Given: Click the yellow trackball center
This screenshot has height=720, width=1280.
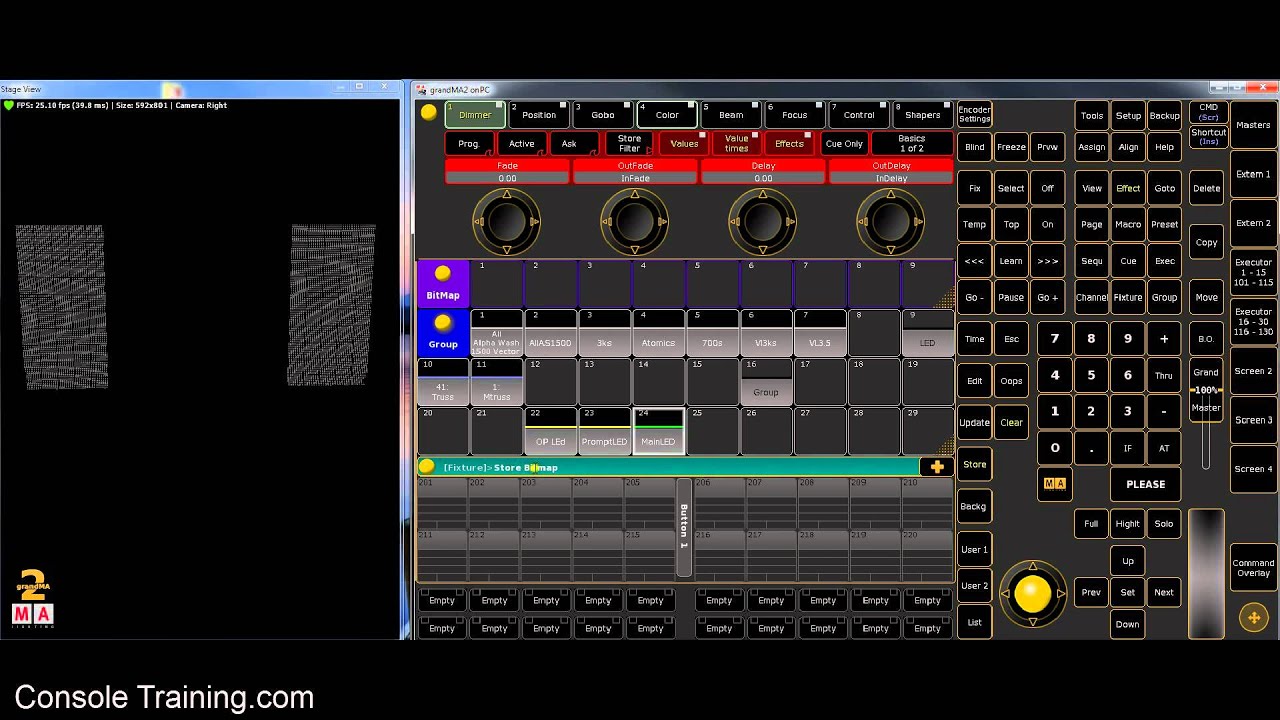Looking at the screenshot, I should 1032,594.
